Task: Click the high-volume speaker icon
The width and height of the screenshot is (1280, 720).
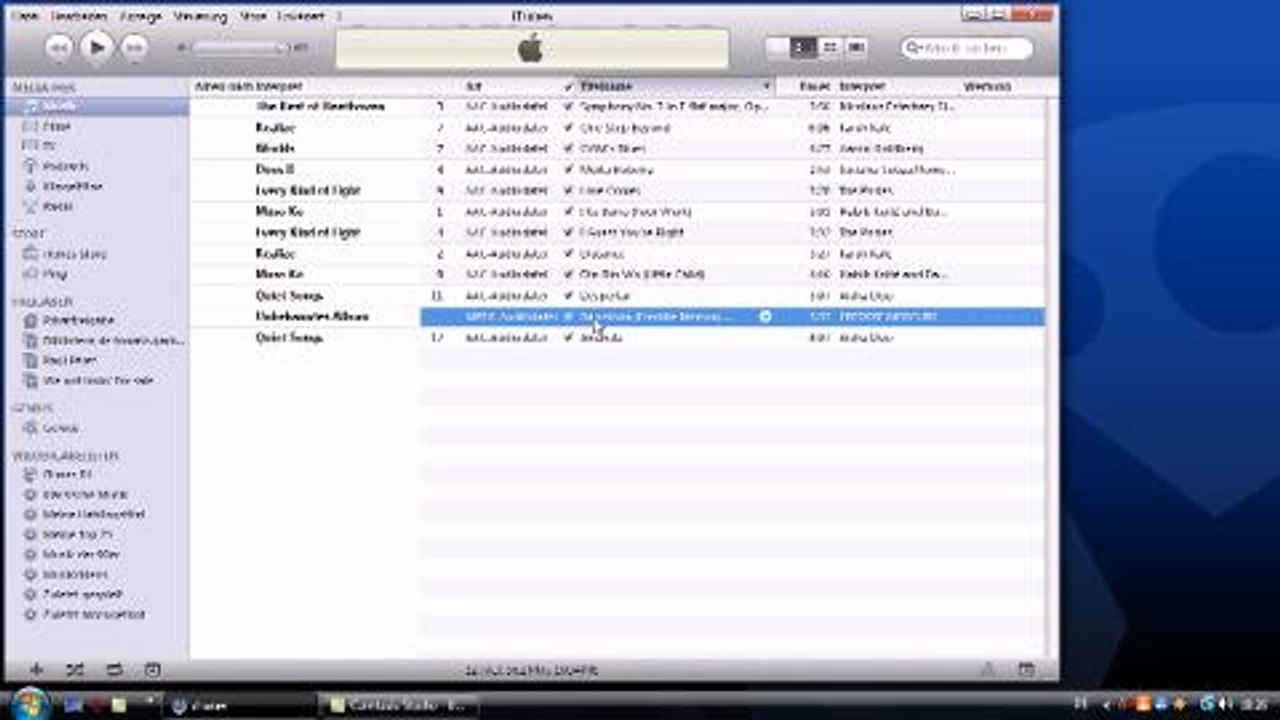Action: point(300,47)
